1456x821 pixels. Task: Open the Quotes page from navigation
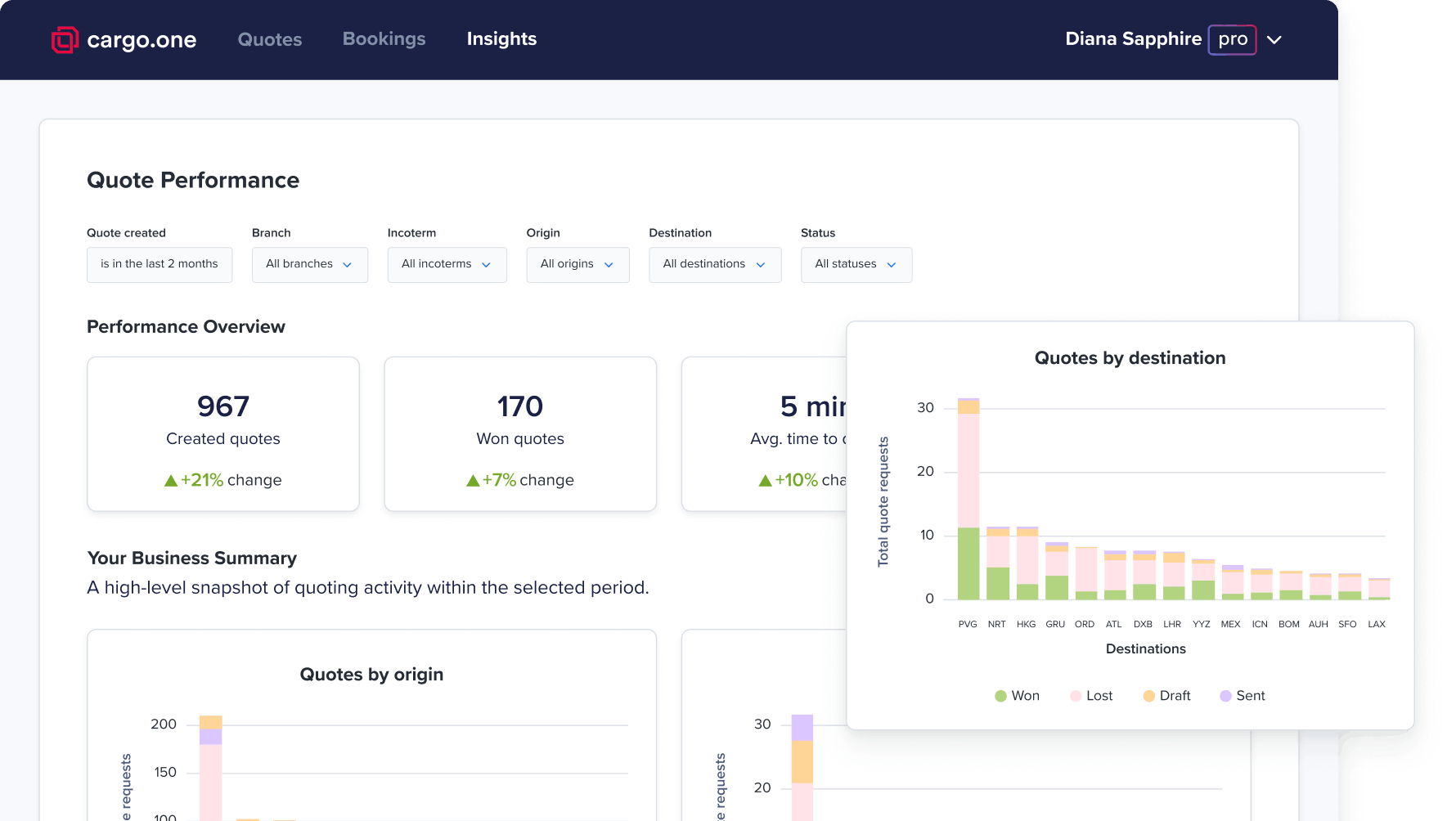269,38
